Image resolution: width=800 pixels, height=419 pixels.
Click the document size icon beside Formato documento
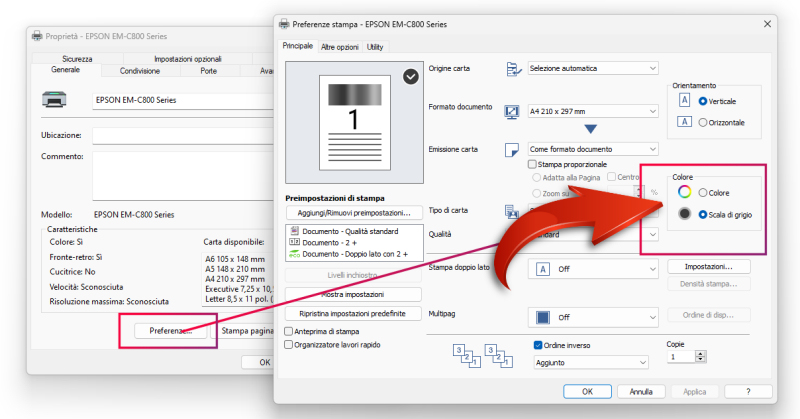(x=511, y=112)
